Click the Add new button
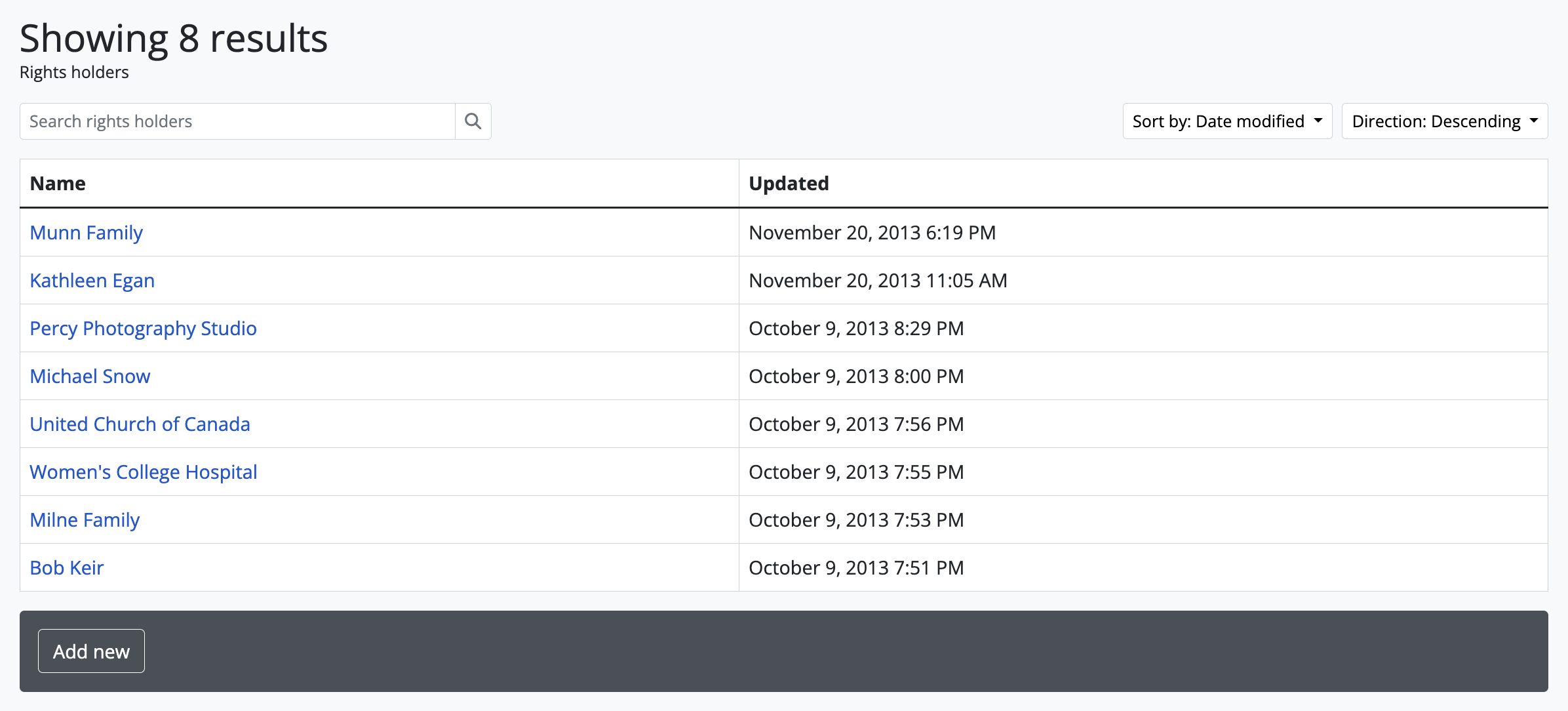This screenshot has height=711, width=1568. coord(91,651)
